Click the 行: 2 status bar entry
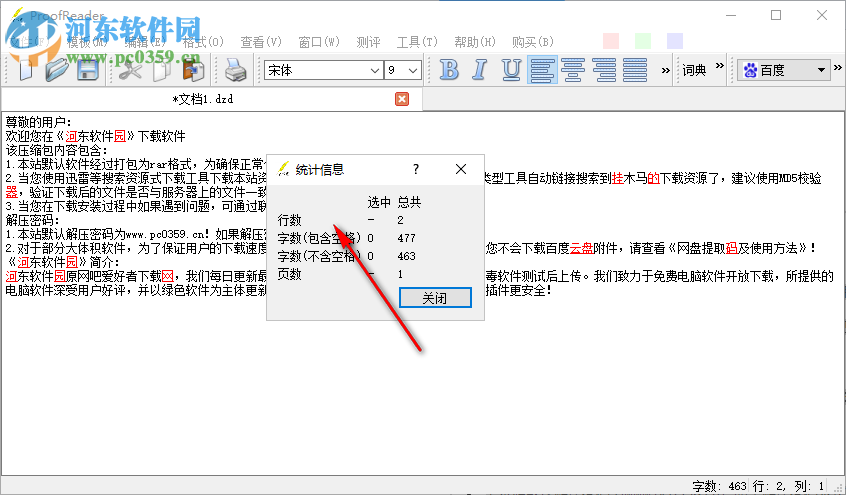 click(x=769, y=486)
